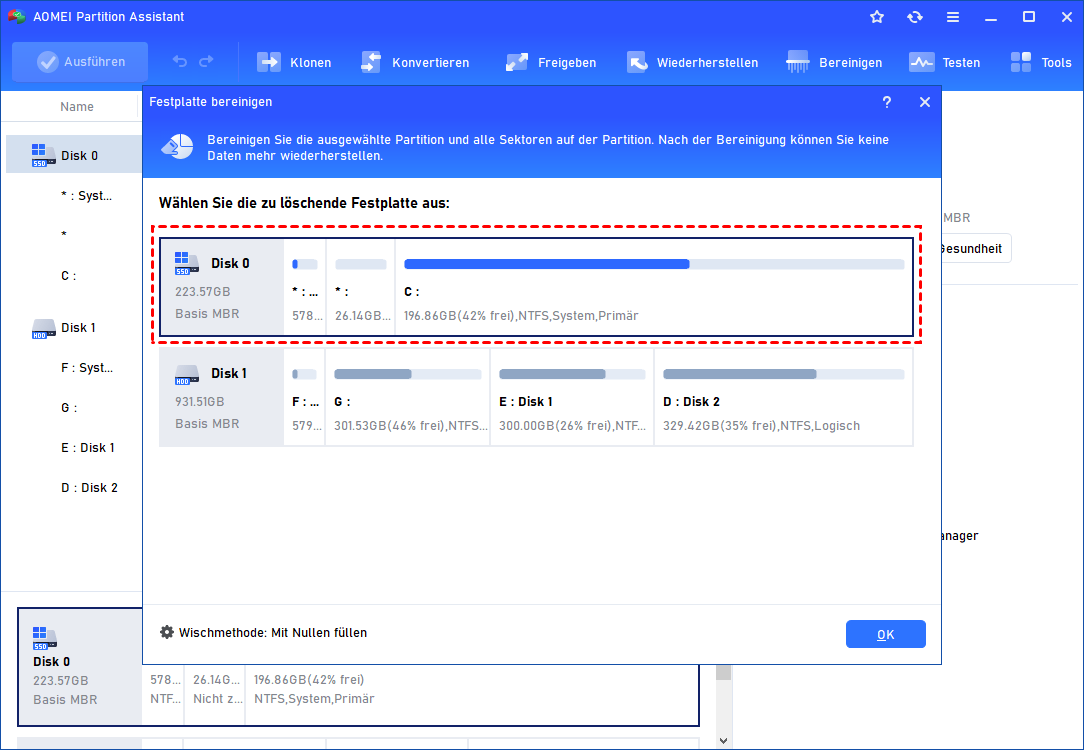This screenshot has height=750, width=1084.
Task: Select the Freigeben toolbar icon
Action: coord(517,62)
